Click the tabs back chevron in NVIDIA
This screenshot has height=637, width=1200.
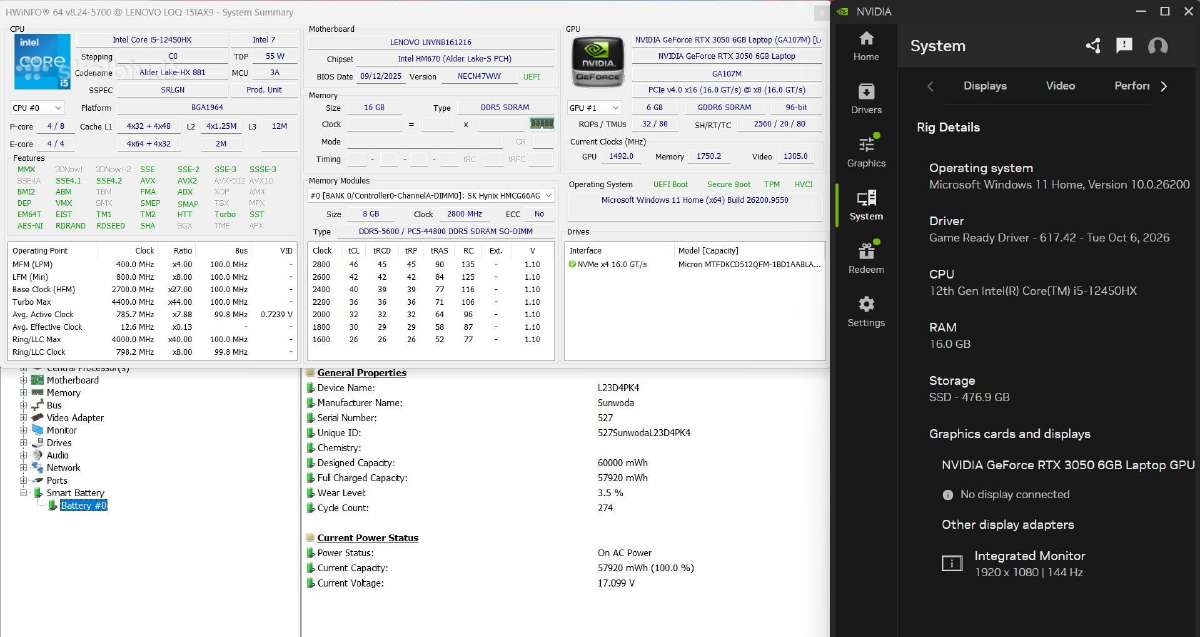coord(930,86)
